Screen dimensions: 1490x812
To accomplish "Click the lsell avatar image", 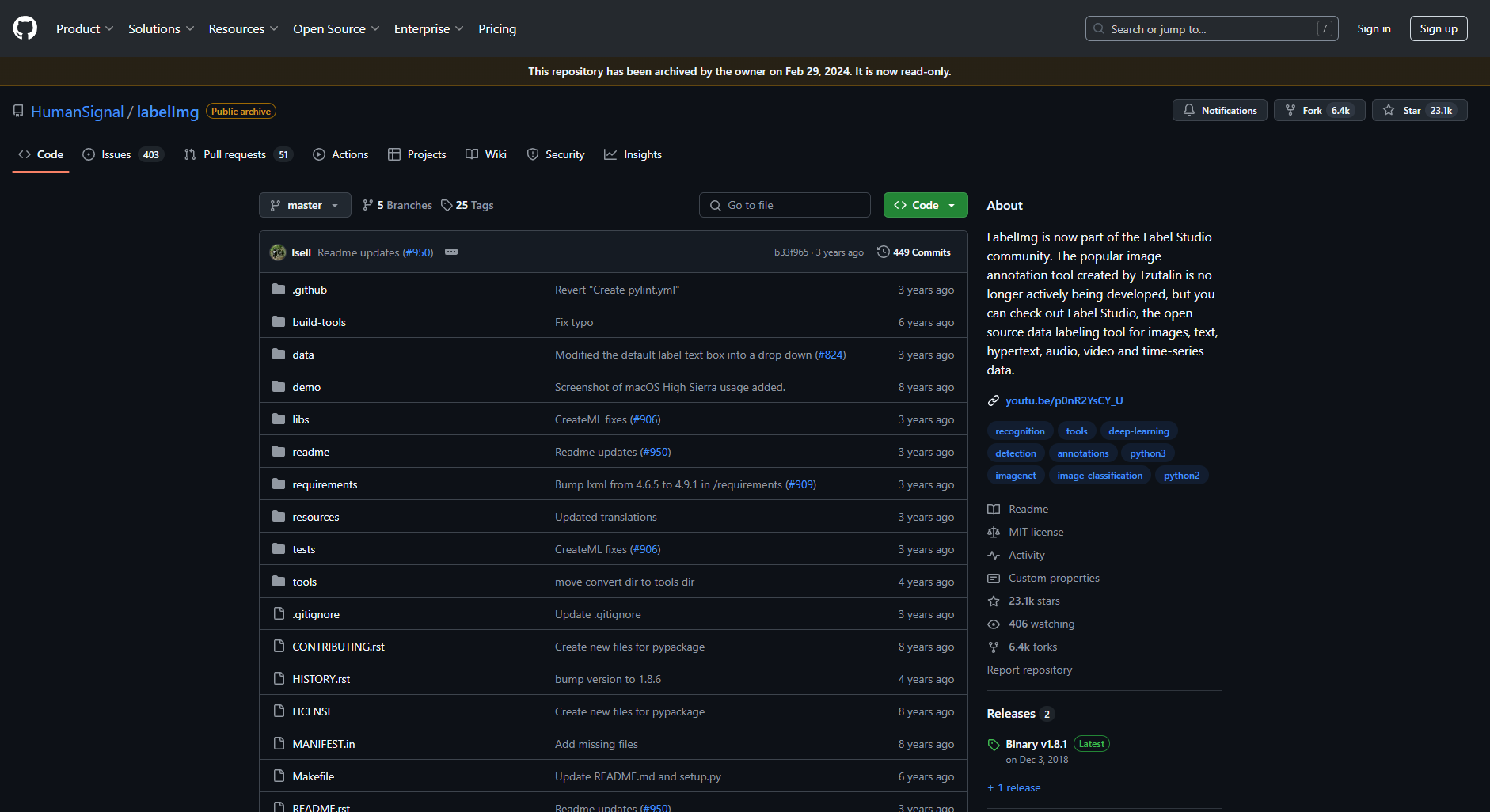I will coord(278,252).
